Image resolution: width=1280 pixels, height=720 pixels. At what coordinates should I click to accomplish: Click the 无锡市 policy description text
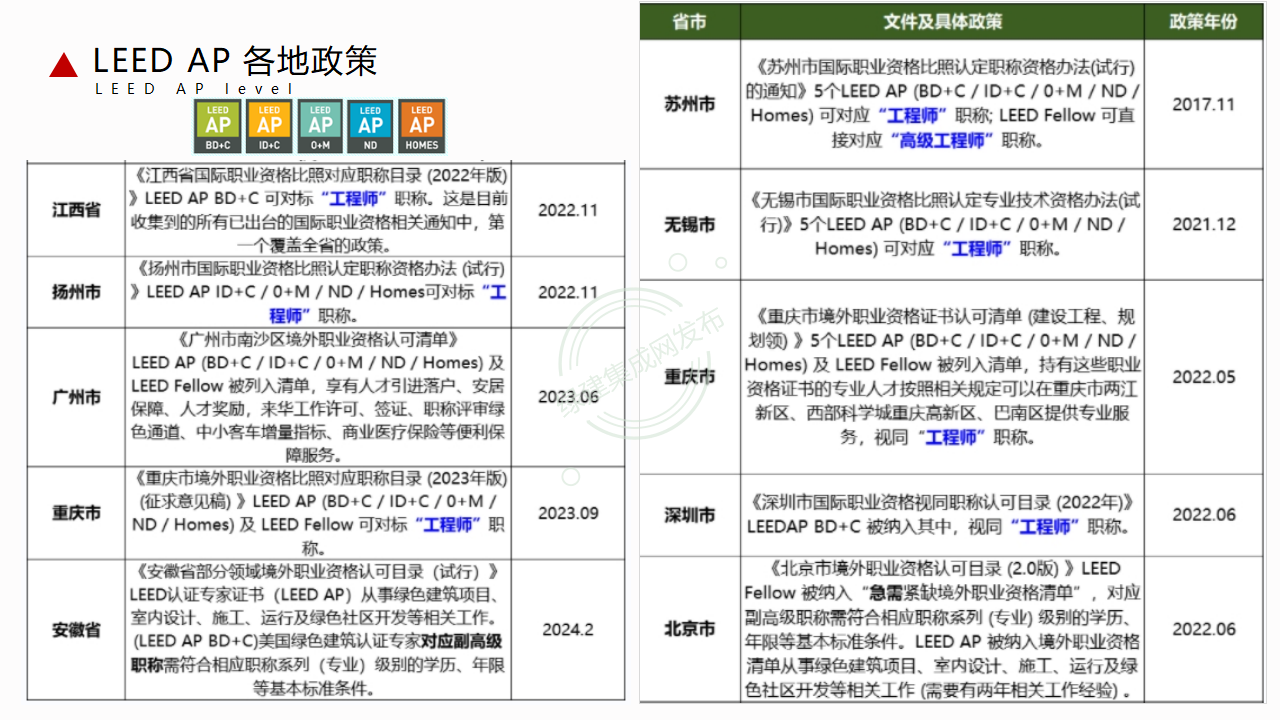coord(942,224)
